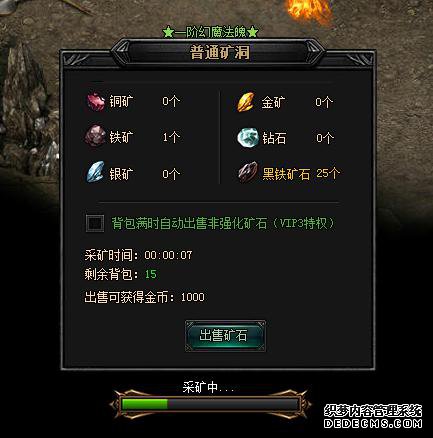Click the 25个 black iron ore count

click(328, 173)
